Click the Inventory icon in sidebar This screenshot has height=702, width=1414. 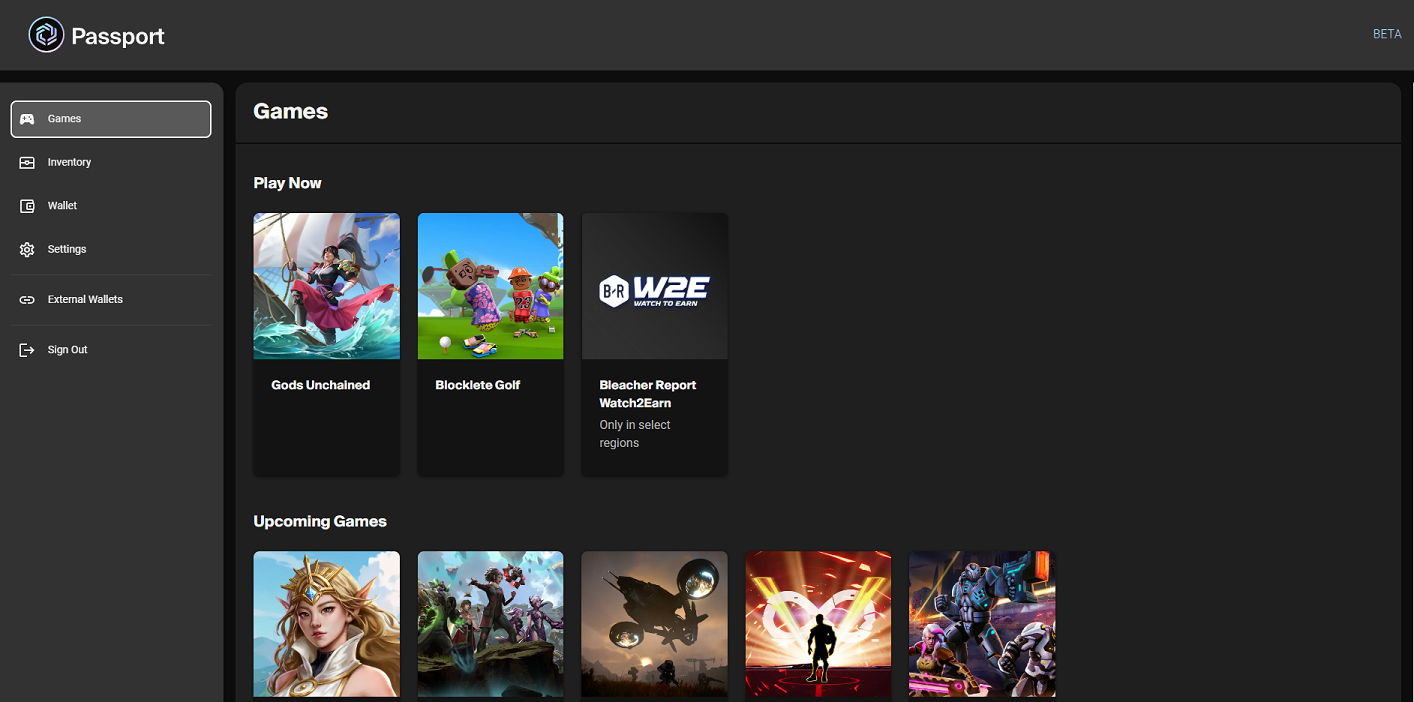(x=27, y=162)
